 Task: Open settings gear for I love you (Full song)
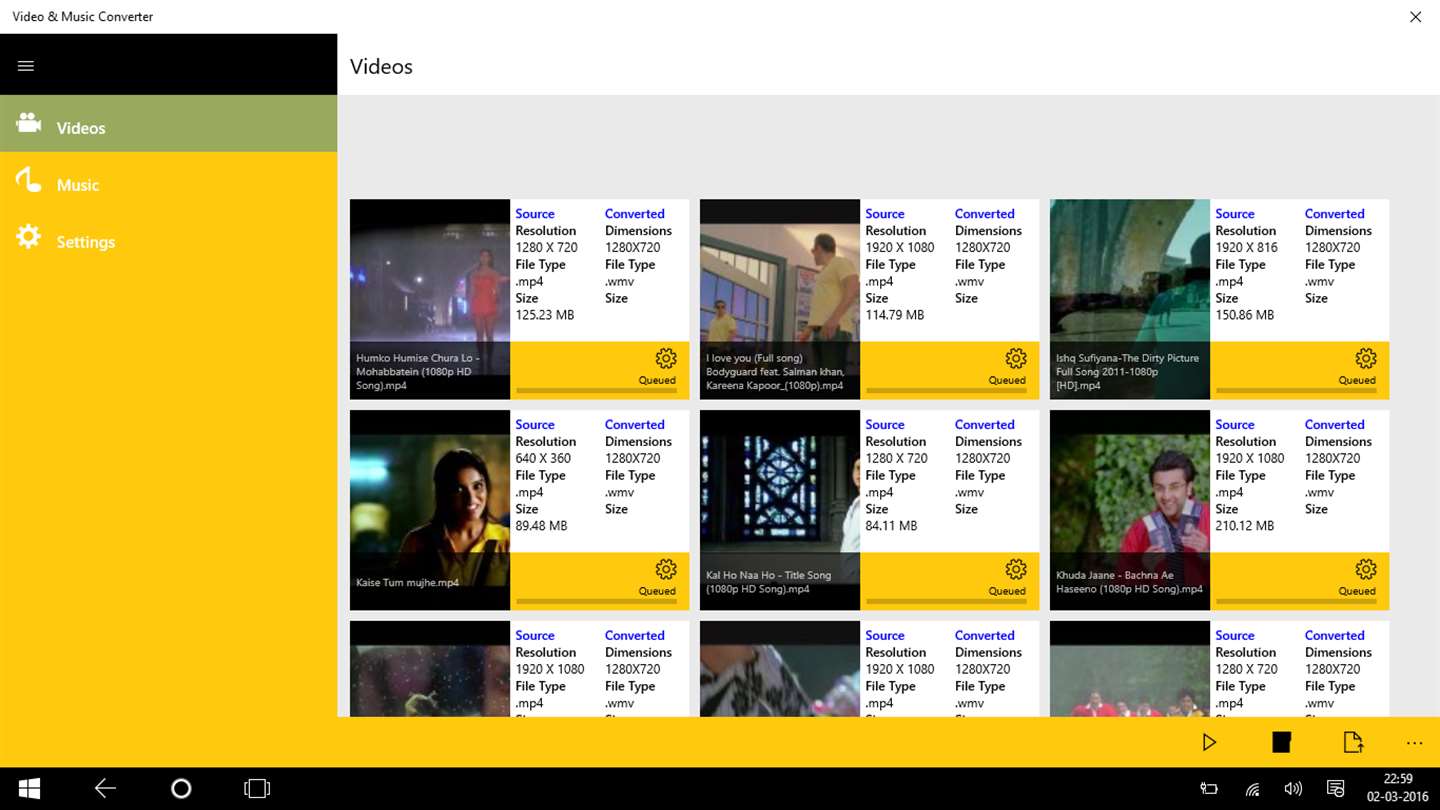(x=1016, y=358)
